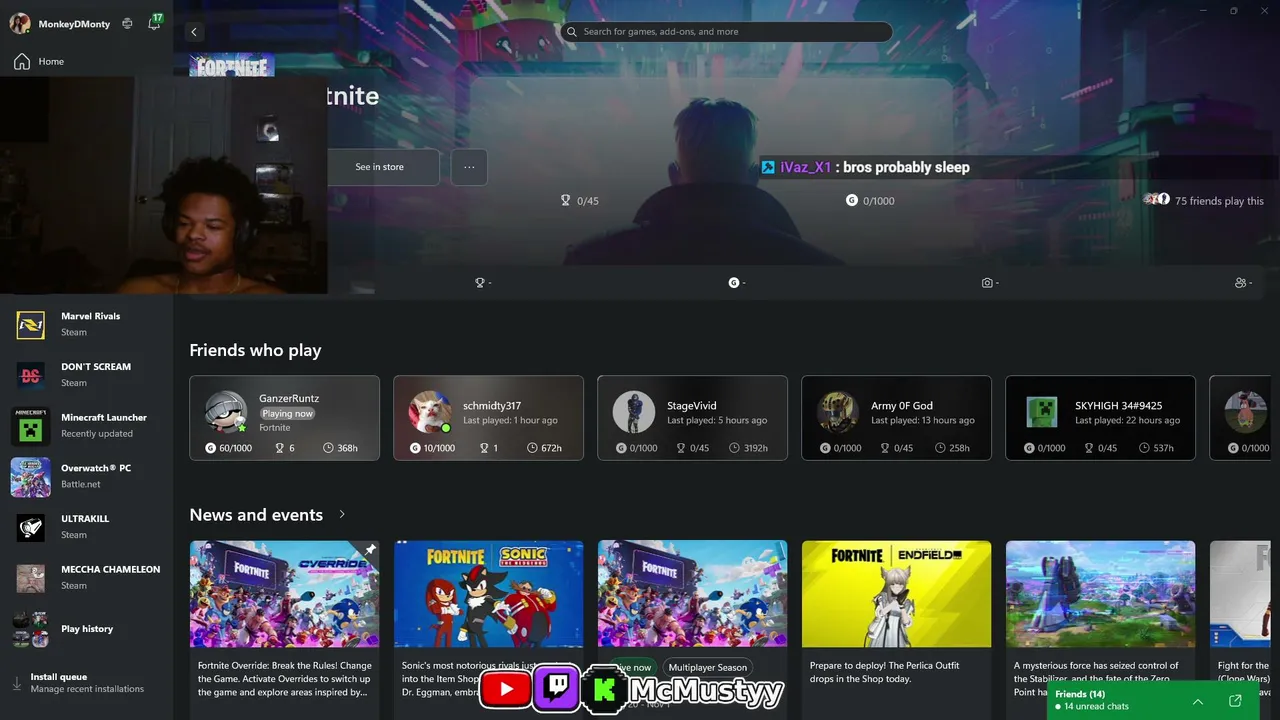Viewport: 1280px width, 720px height.
Task: View StageVivid's friend card
Action: coord(693,418)
